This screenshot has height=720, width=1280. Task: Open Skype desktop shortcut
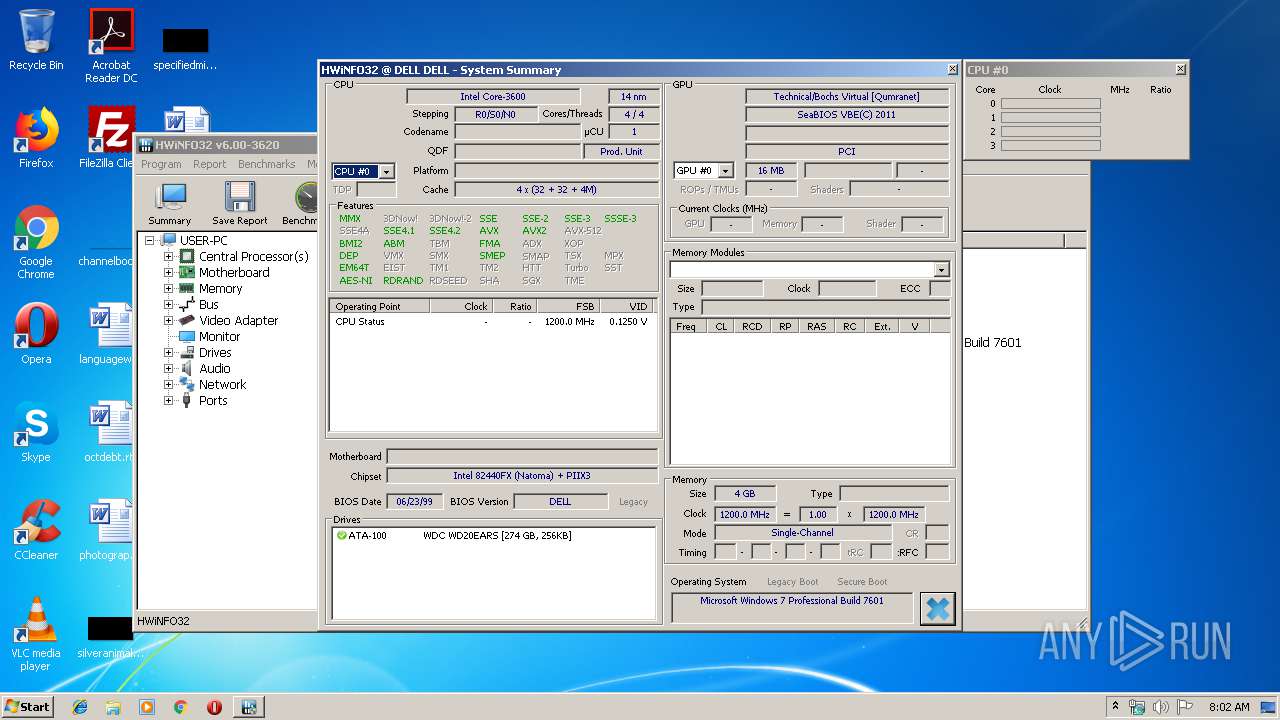pos(36,432)
